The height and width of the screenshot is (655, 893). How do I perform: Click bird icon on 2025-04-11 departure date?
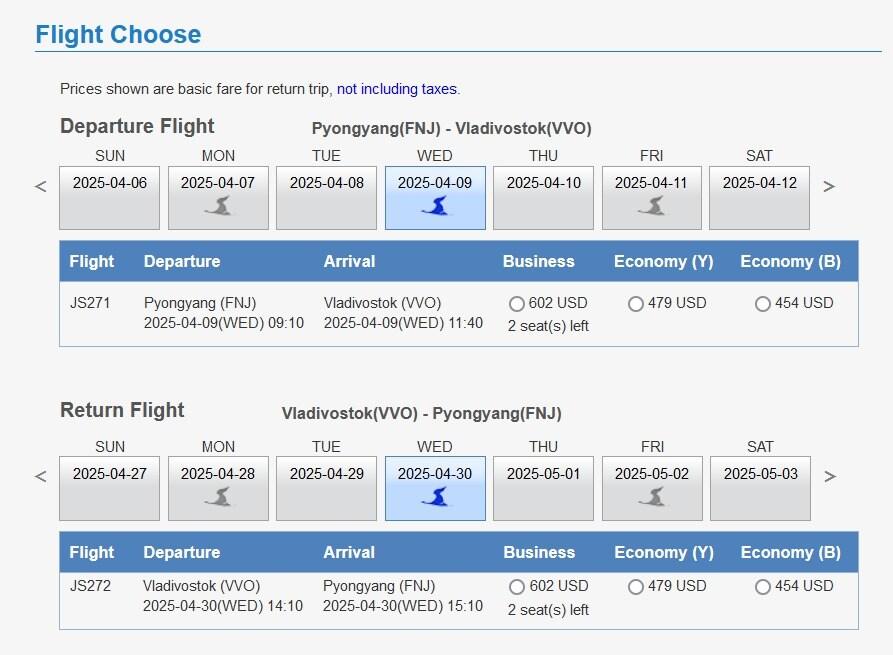click(652, 206)
